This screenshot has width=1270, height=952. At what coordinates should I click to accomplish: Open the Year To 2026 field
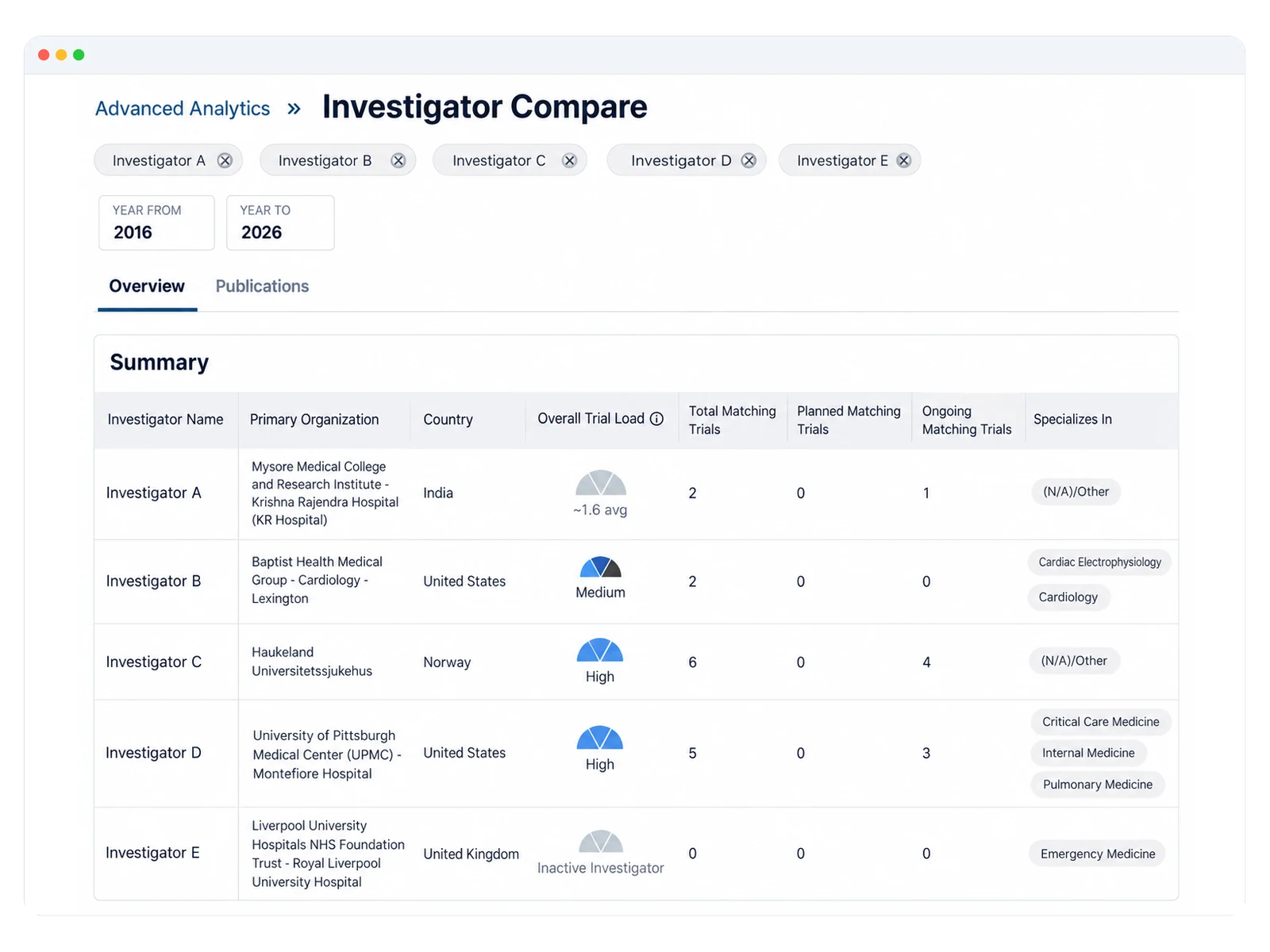coord(280,223)
